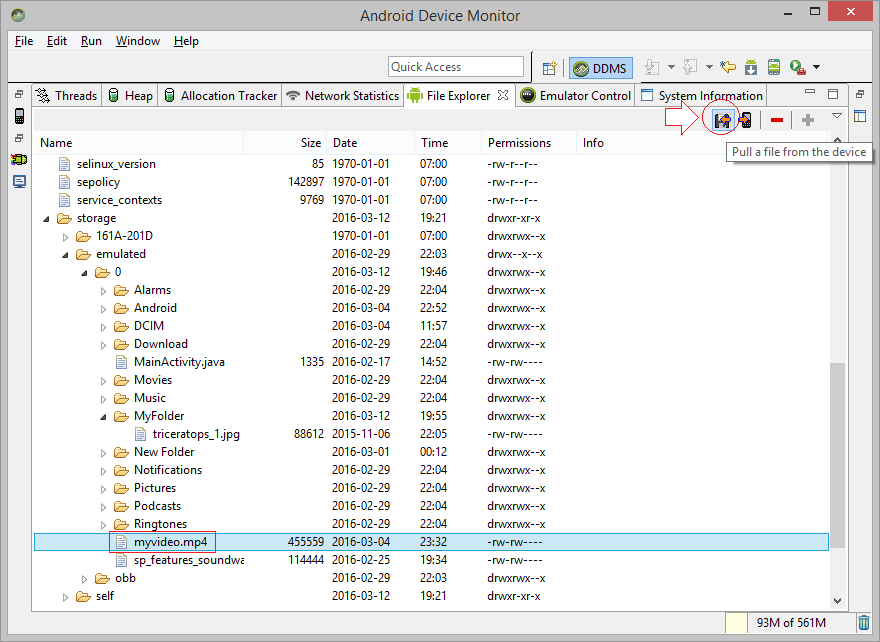Click the Run External Tools icon
The image size is (880, 642).
798,67
